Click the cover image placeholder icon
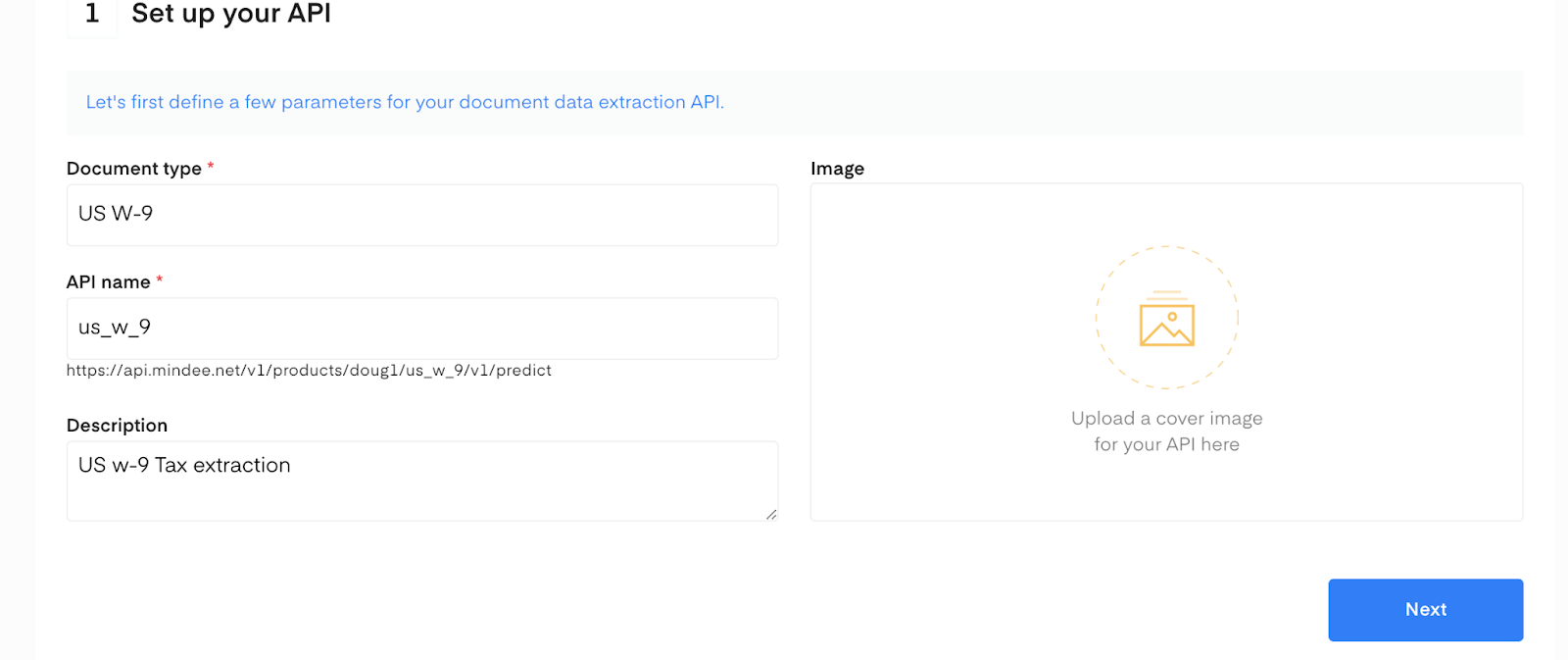 [x=1166, y=323]
